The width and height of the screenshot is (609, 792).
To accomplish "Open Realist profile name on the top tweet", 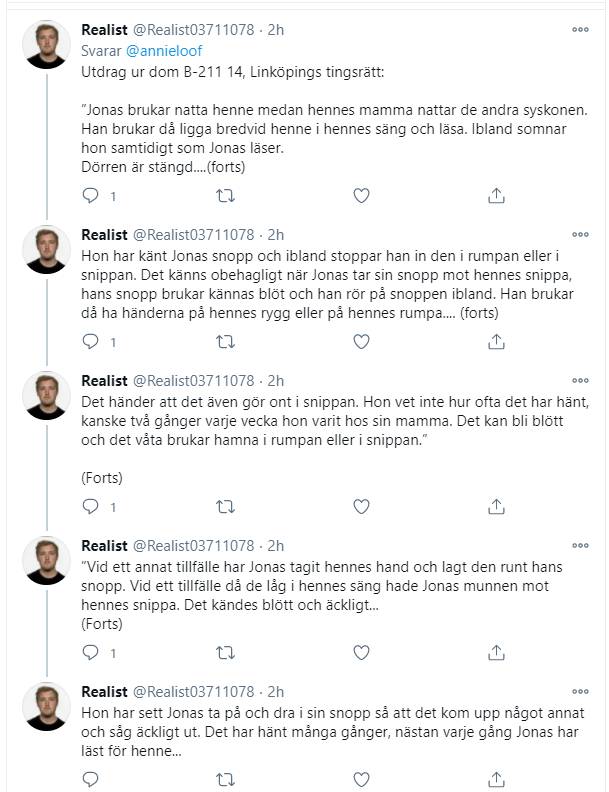I will (x=105, y=30).
